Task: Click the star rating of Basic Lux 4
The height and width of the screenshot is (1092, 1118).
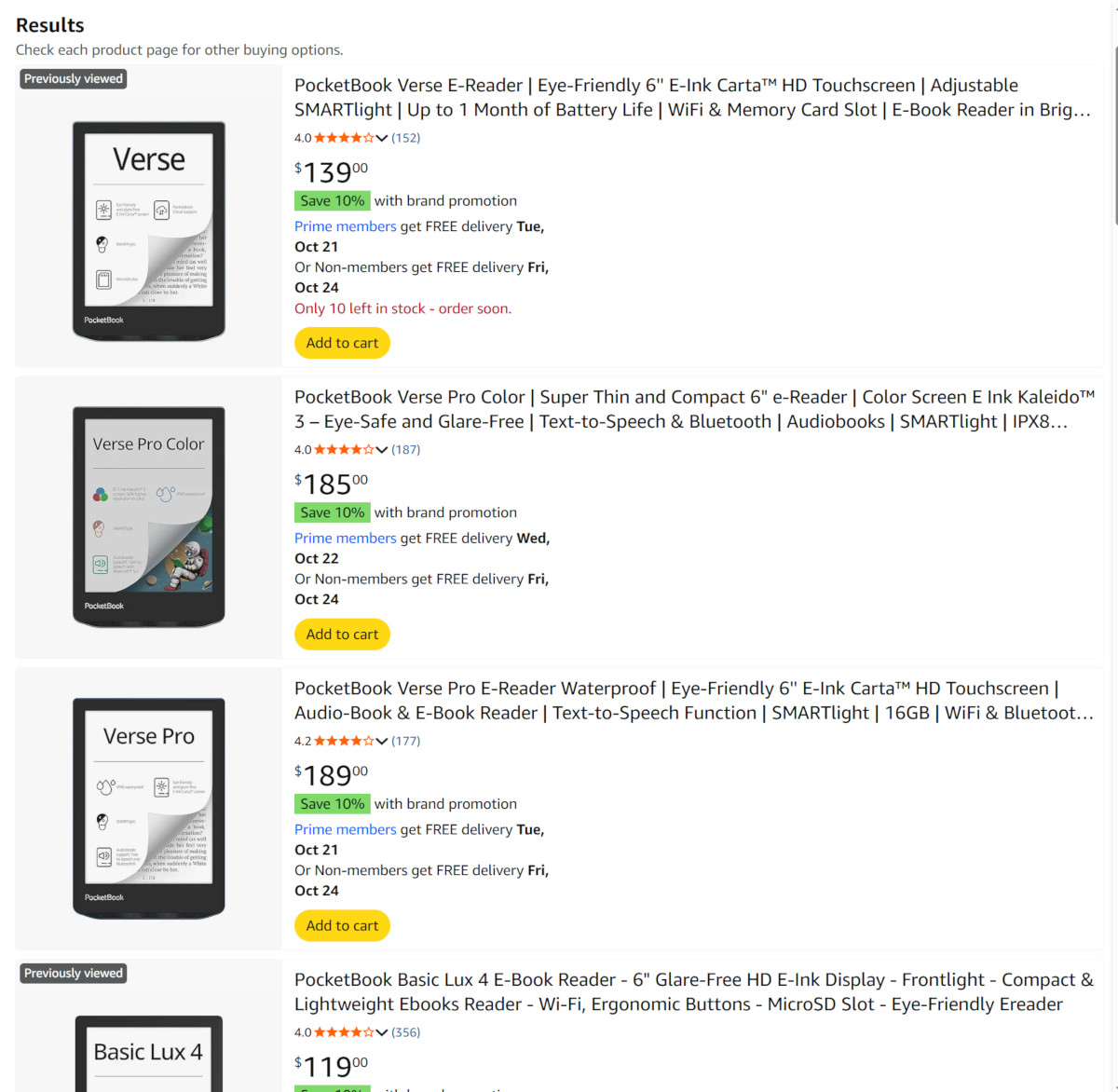Action: click(x=344, y=1032)
